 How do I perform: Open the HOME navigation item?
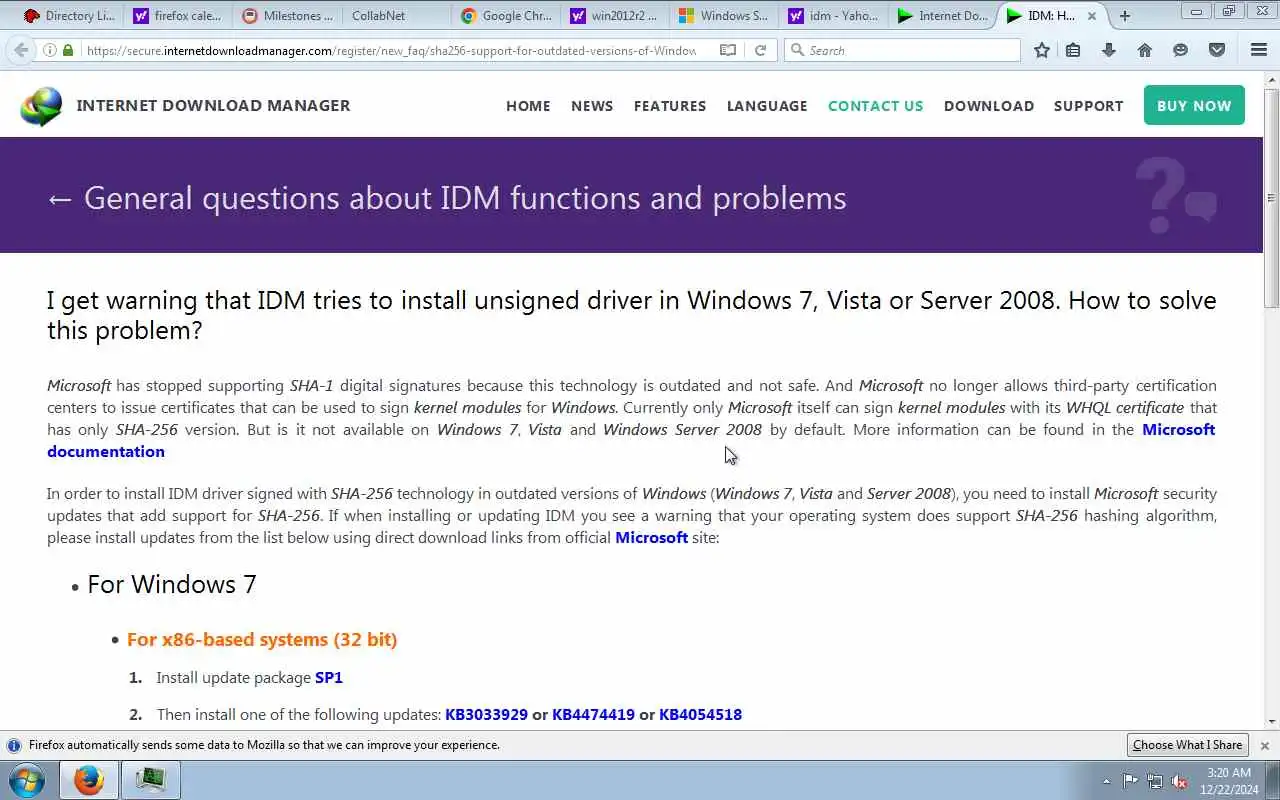[528, 106]
